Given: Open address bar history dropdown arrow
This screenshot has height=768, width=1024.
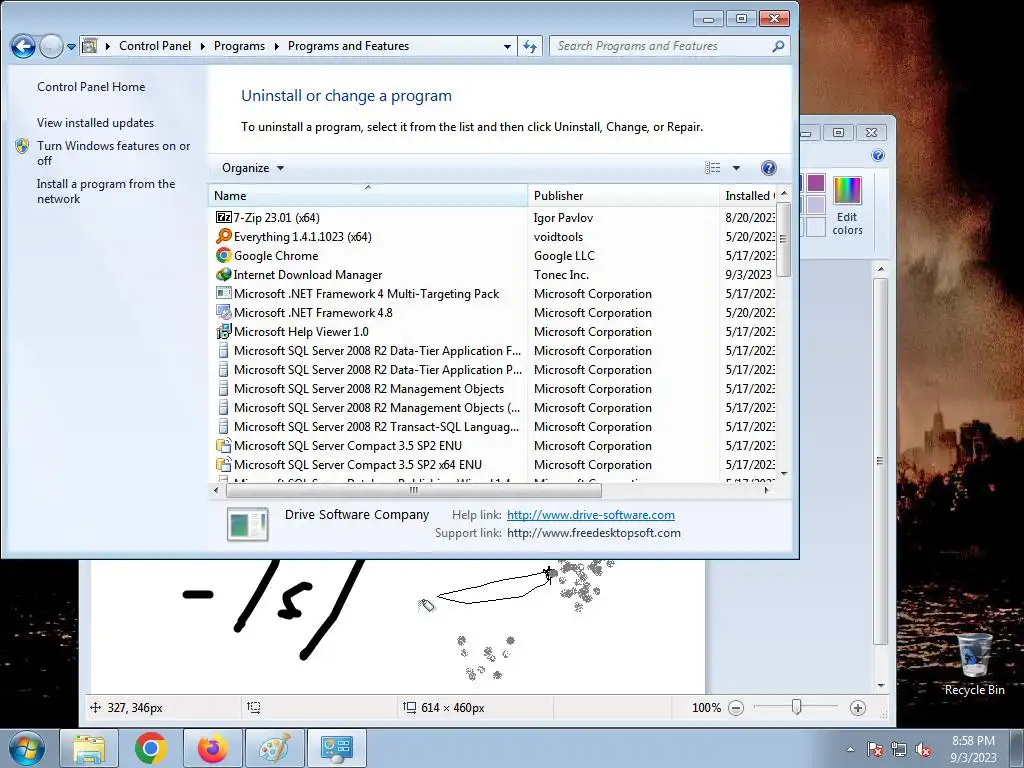Looking at the screenshot, I should 507,46.
